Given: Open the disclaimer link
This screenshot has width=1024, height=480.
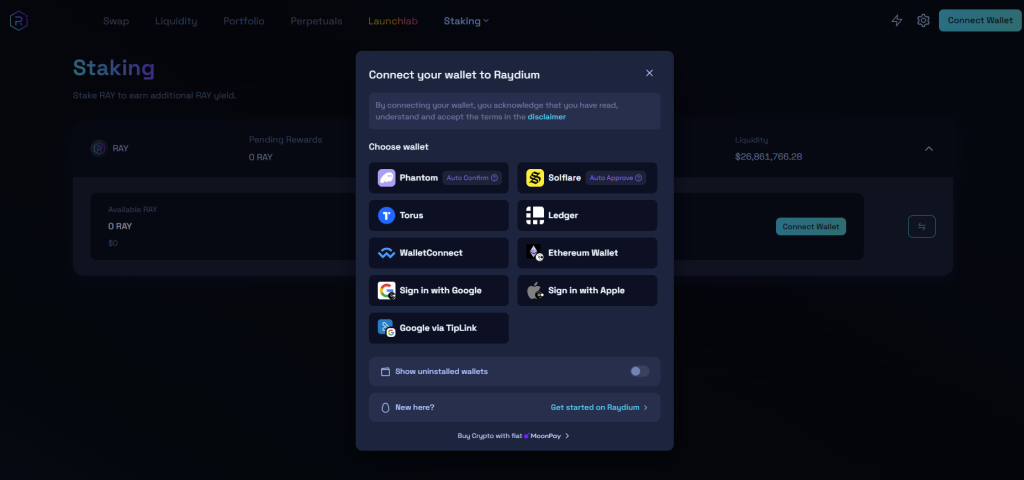Looking at the screenshot, I should 547,117.
